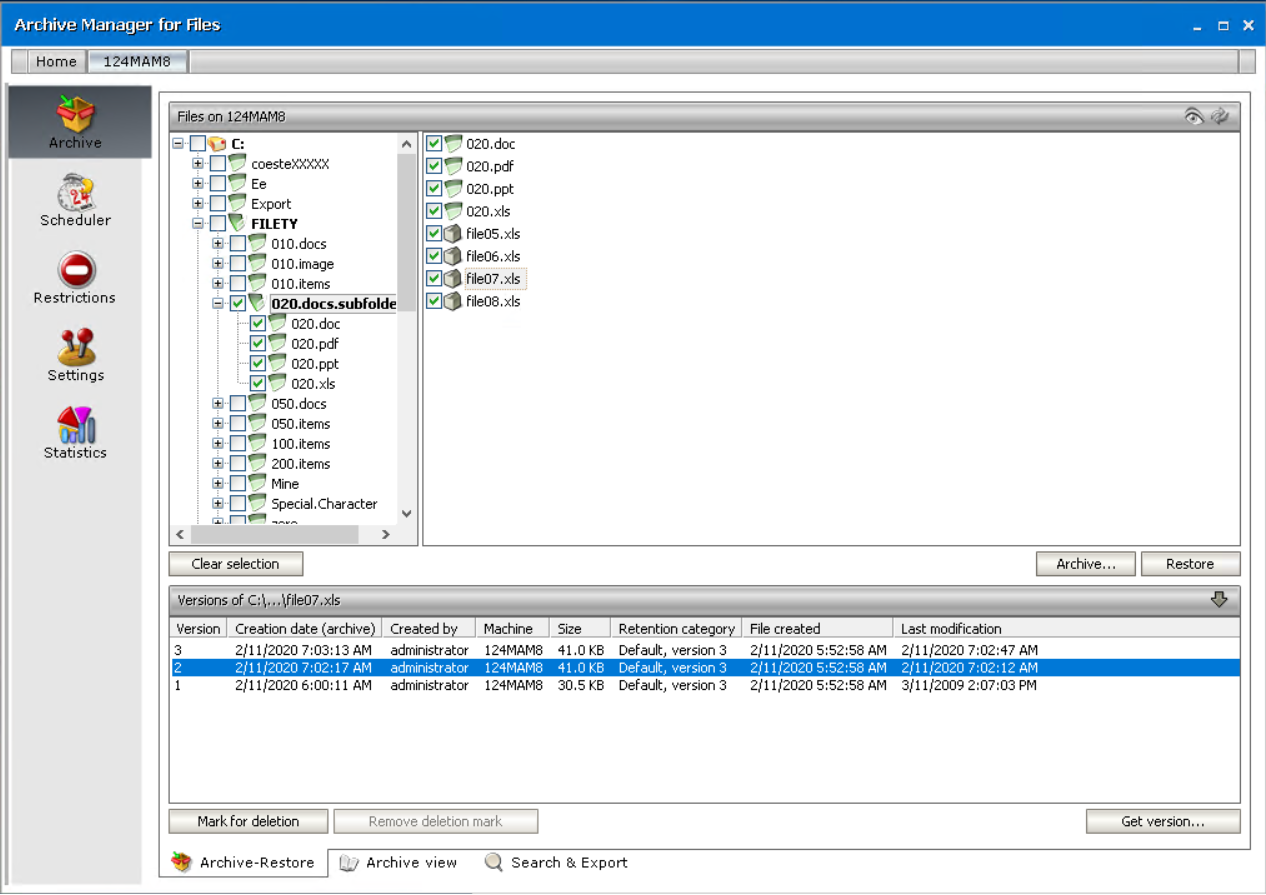Toggle the 020.docs.subfolder tree checkbox
Image resolution: width=1266 pixels, height=895 pixels.
(237, 303)
